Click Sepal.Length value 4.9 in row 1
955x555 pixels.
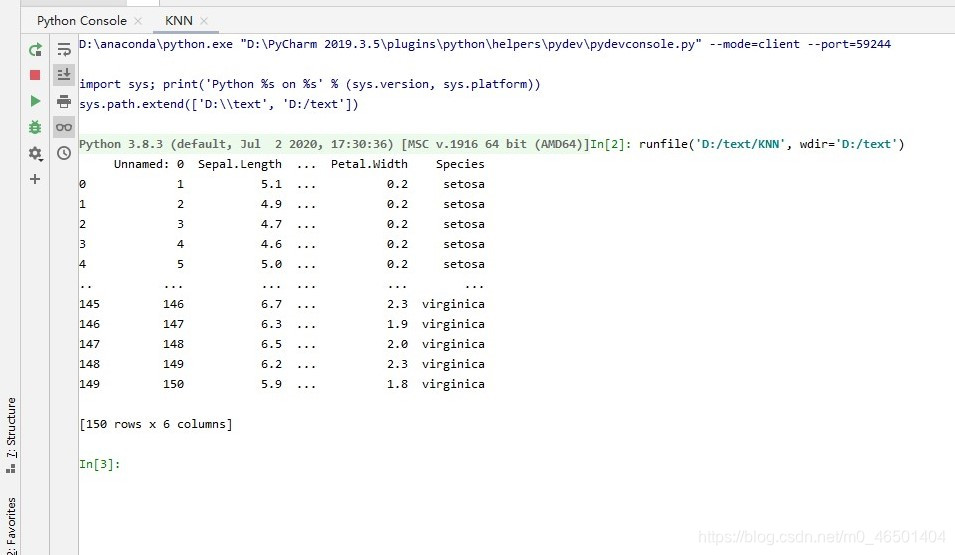tap(271, 204)
